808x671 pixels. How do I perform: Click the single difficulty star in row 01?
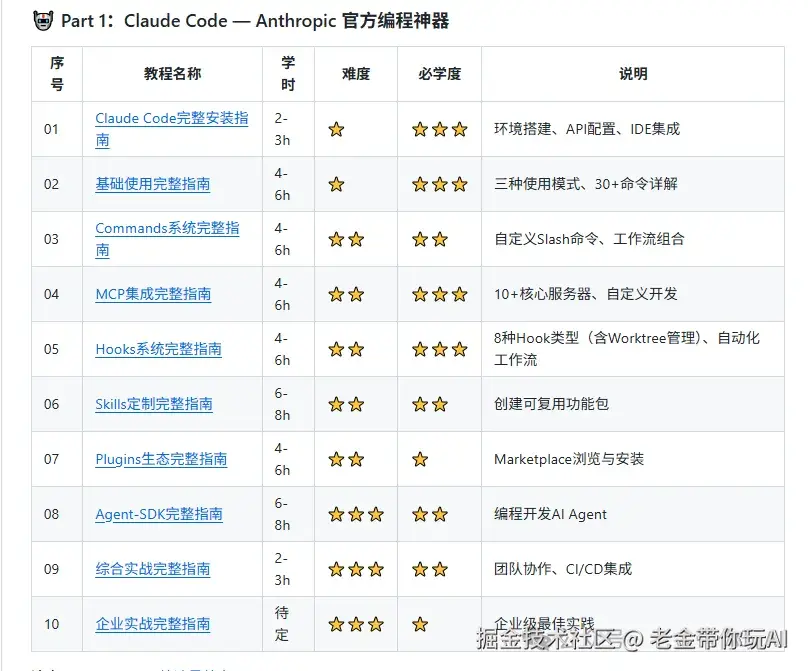coord(336,129)
